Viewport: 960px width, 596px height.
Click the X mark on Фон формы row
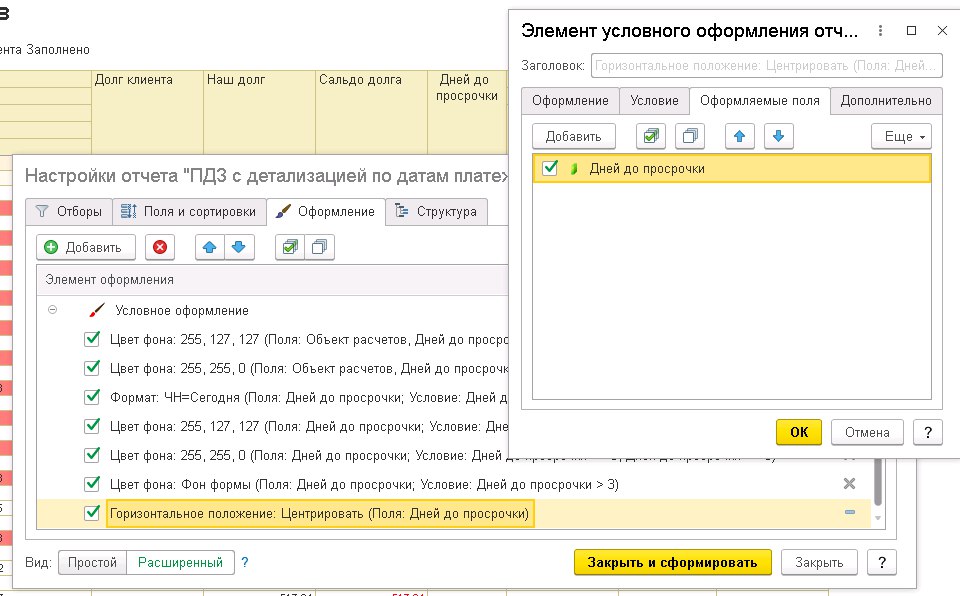point(849,483)
